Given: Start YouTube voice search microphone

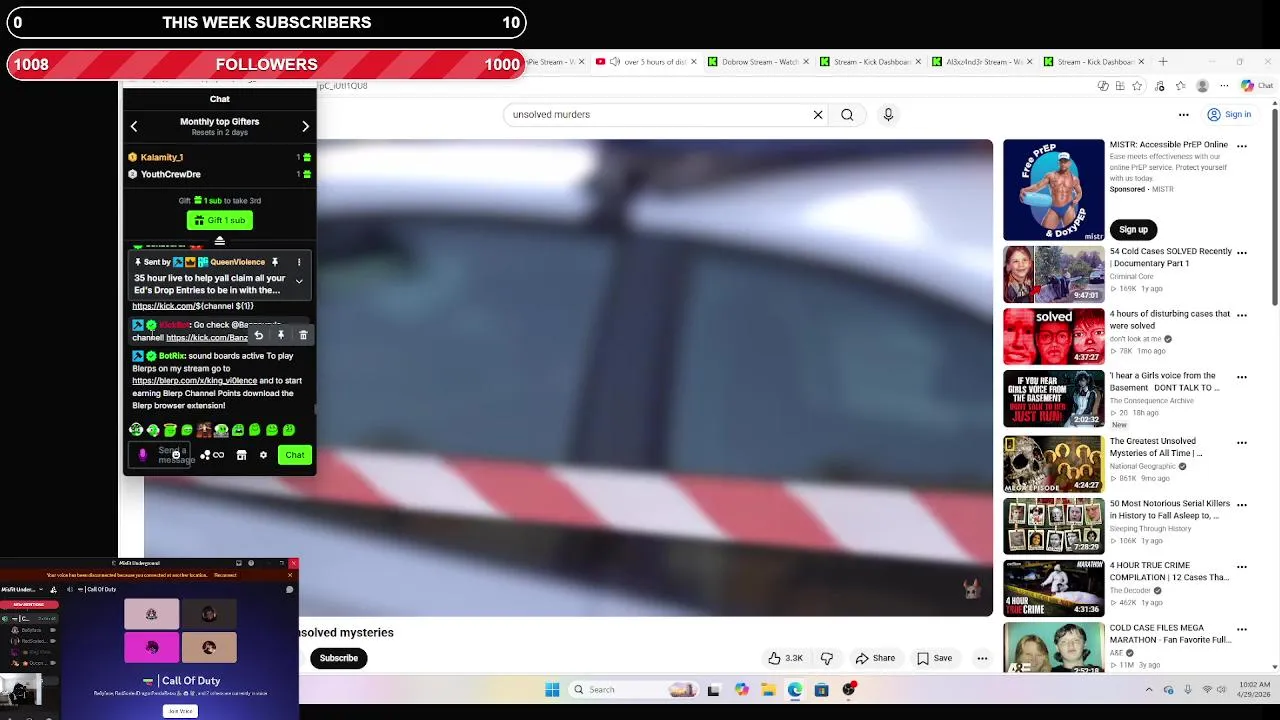Looking at the screenshot, I should pos(888,115).
